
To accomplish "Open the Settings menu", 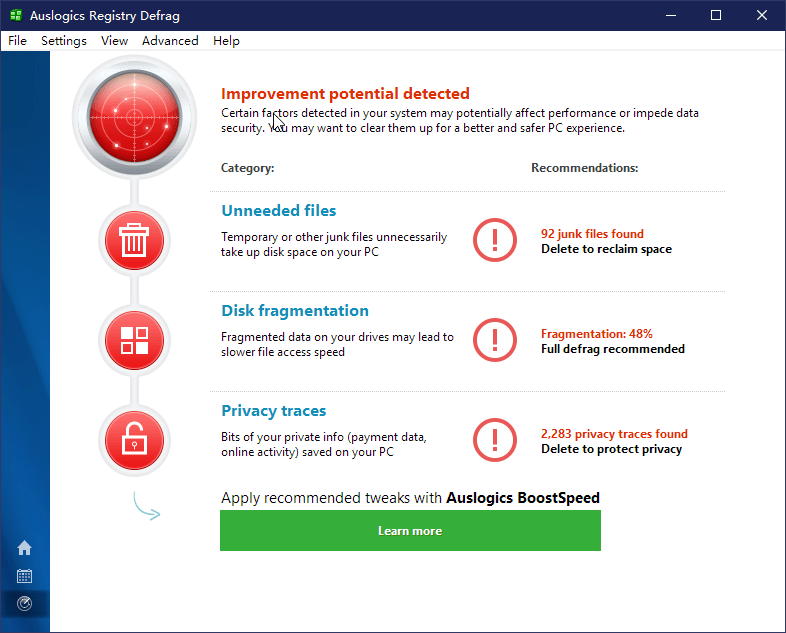I will pyautogui.click(x=64, y=41).
